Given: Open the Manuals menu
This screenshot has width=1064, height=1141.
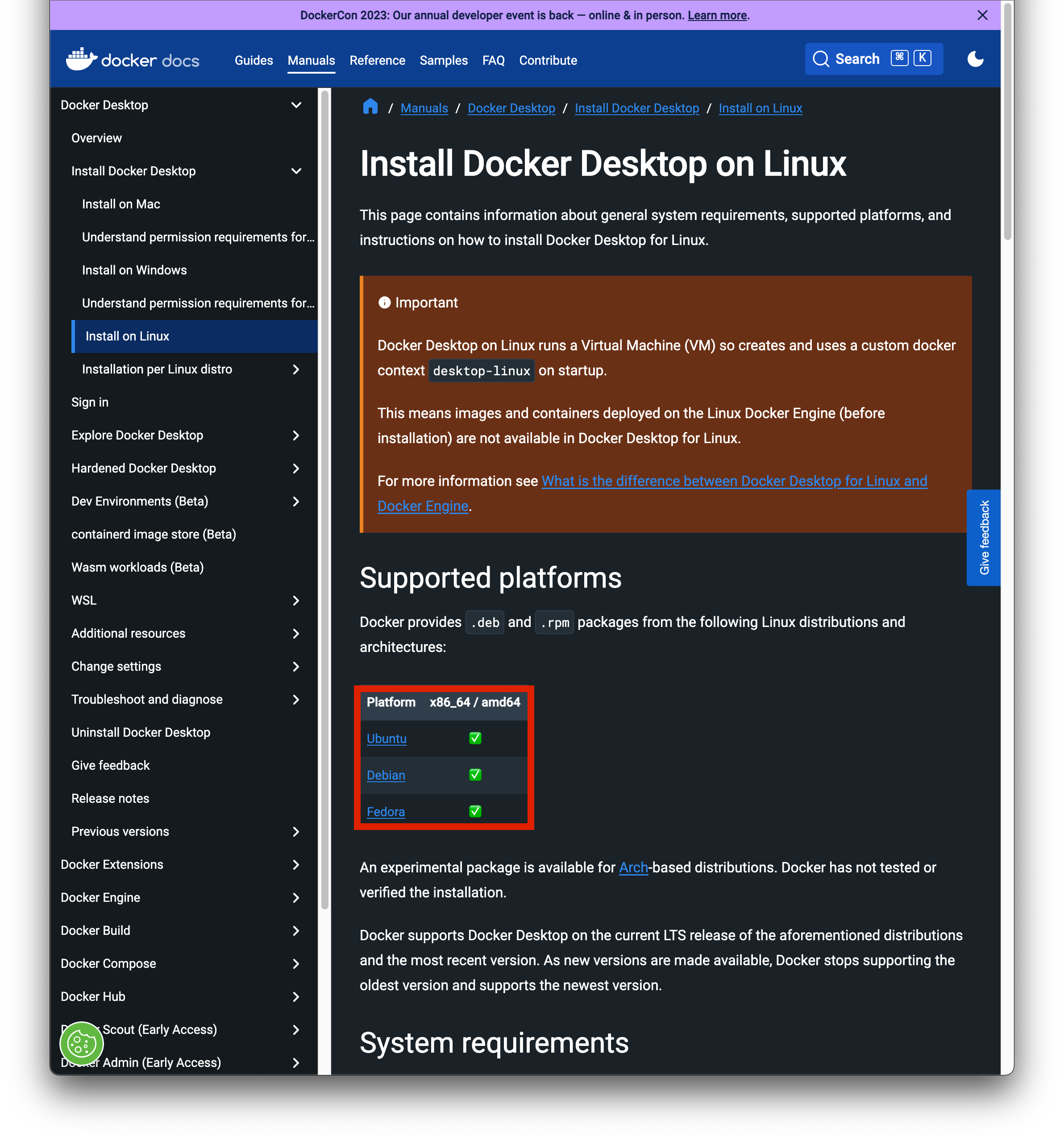Looking at the screenshot, I should 311,60.
